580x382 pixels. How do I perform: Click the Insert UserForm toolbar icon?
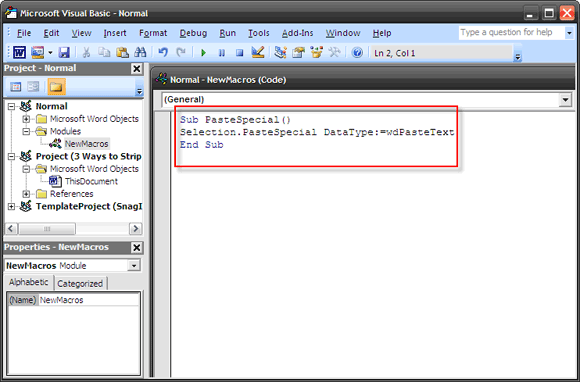point(38,53)
